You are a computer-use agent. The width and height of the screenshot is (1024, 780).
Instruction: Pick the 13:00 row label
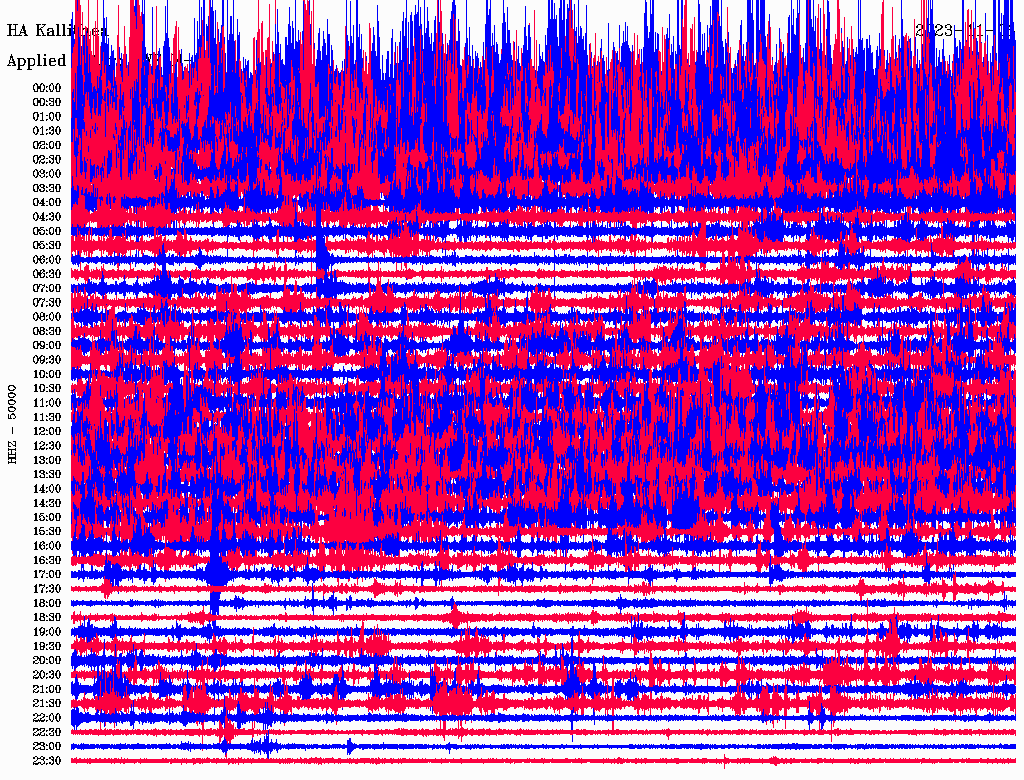[47, 461]
